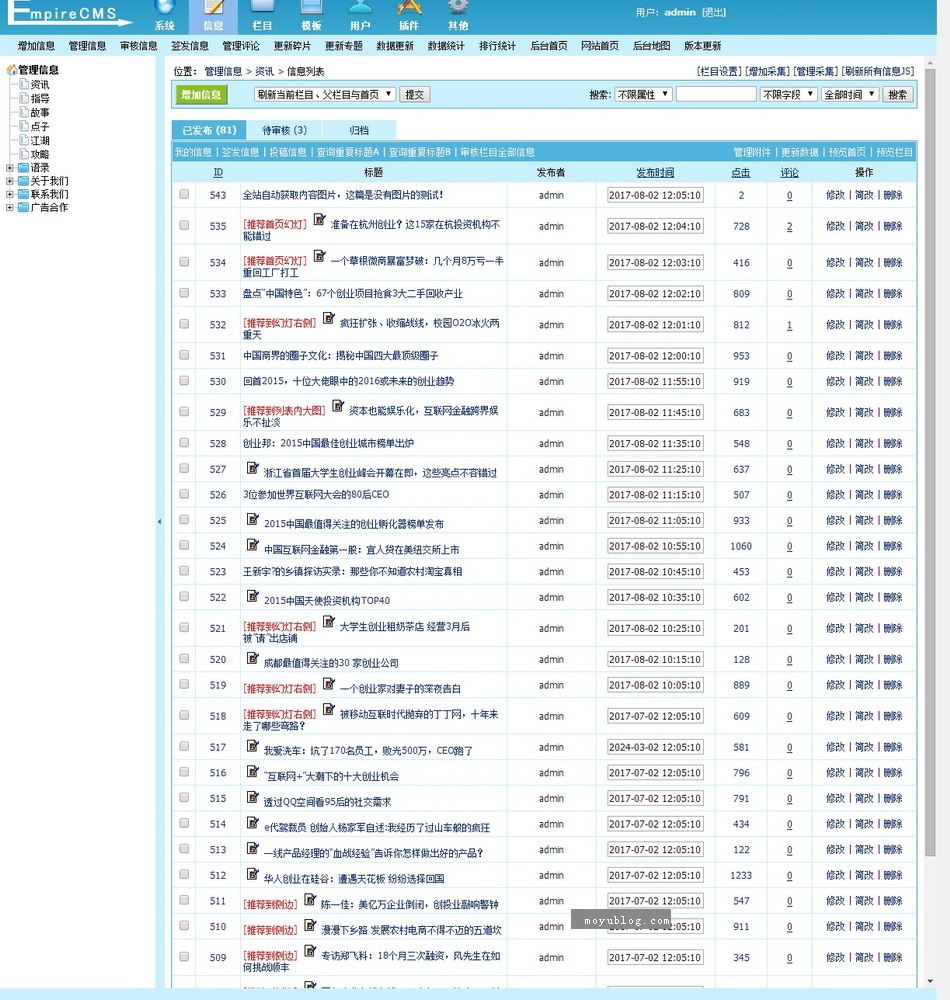The width and height of the screenshot is (950, 1000).
Task: Click the page icon beside 故事
Action: 24,112
